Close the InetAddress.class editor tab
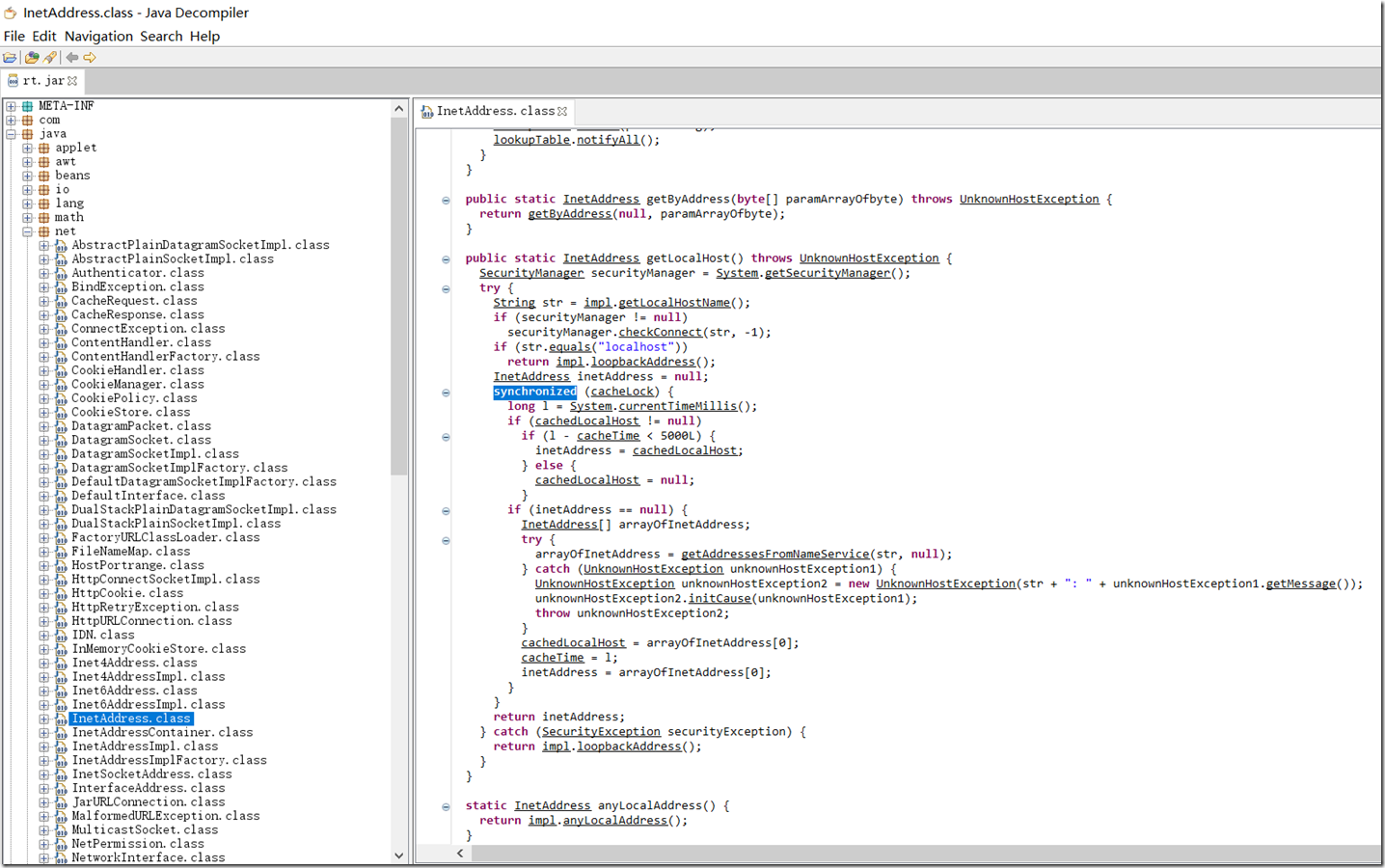Image resolution: width=1385 pixels, height=868 pixels. point(562,112)
